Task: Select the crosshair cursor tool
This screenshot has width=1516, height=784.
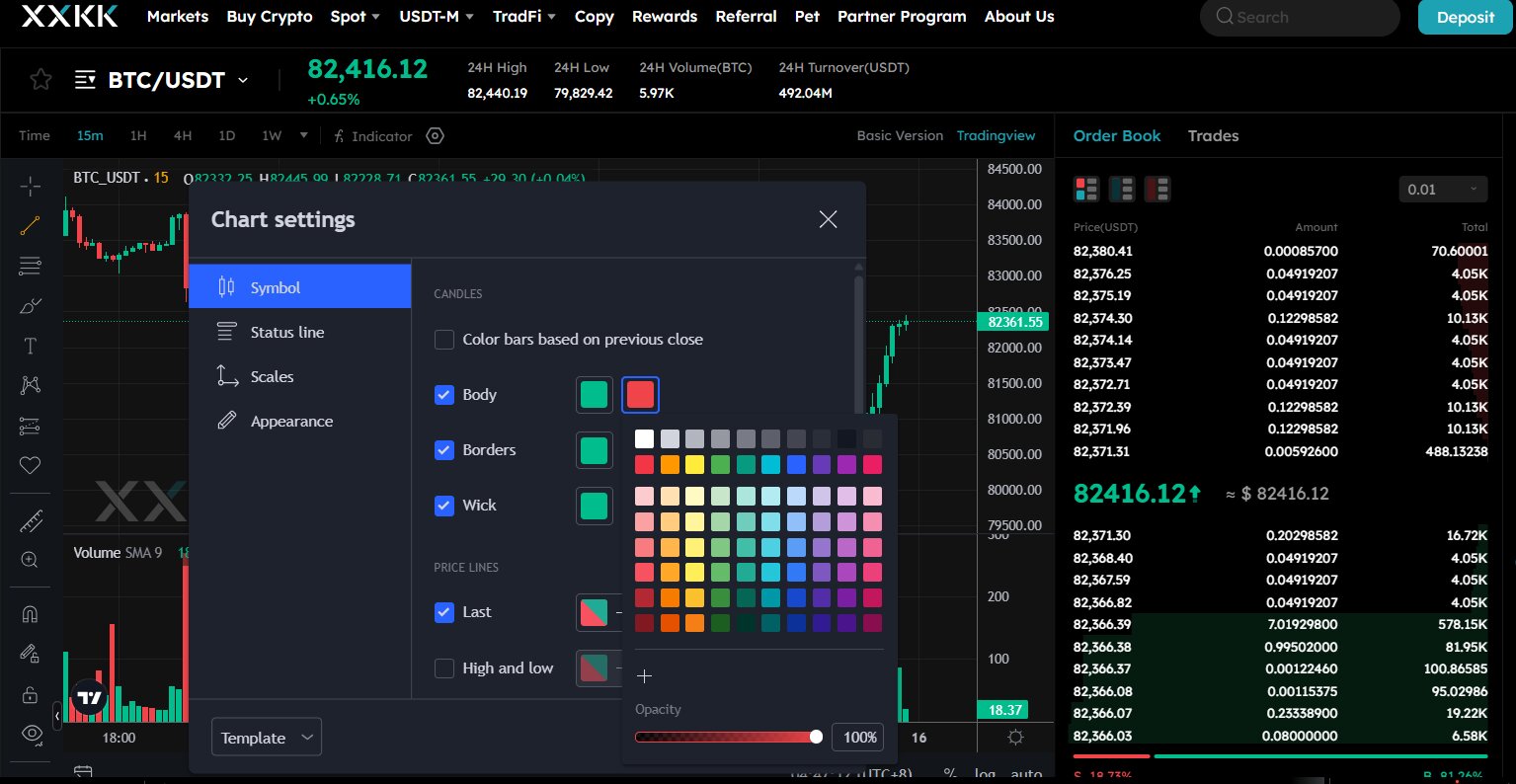Action: click(x=31, y=186)
